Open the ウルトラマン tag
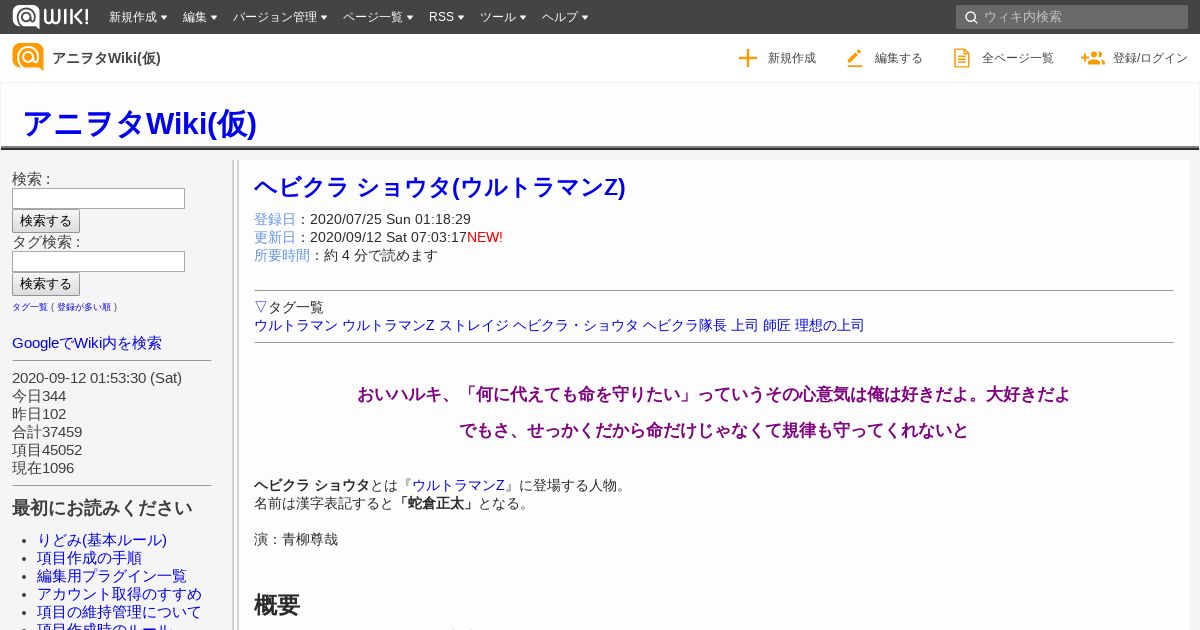This screenshot has width=1200, height=630. [296, 325]
